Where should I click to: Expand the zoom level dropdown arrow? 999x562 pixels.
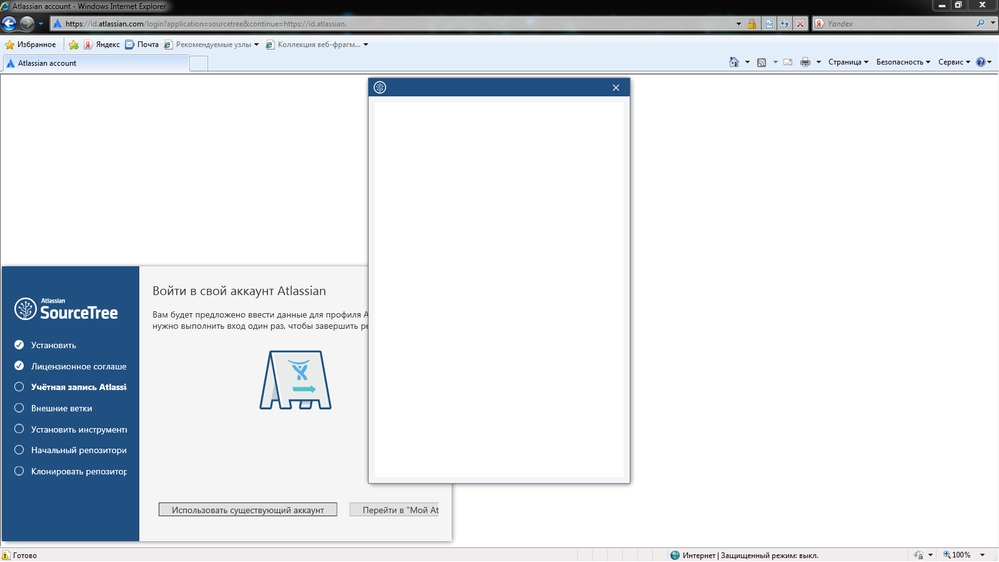point(982,556)
